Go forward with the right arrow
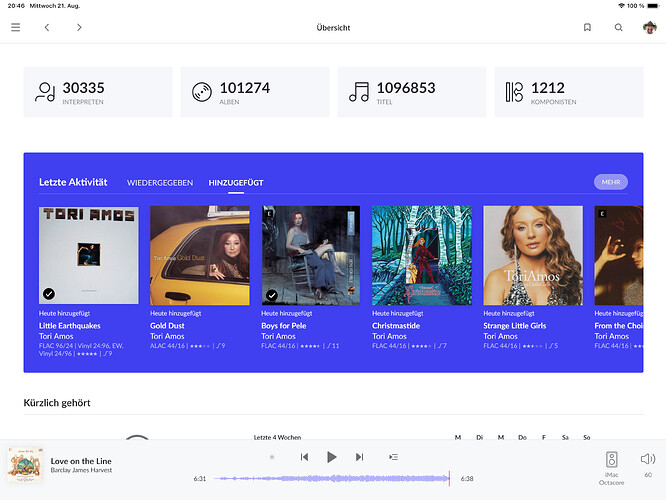The width and height of the screenshot is (666, 500). (x=79, y=27)
